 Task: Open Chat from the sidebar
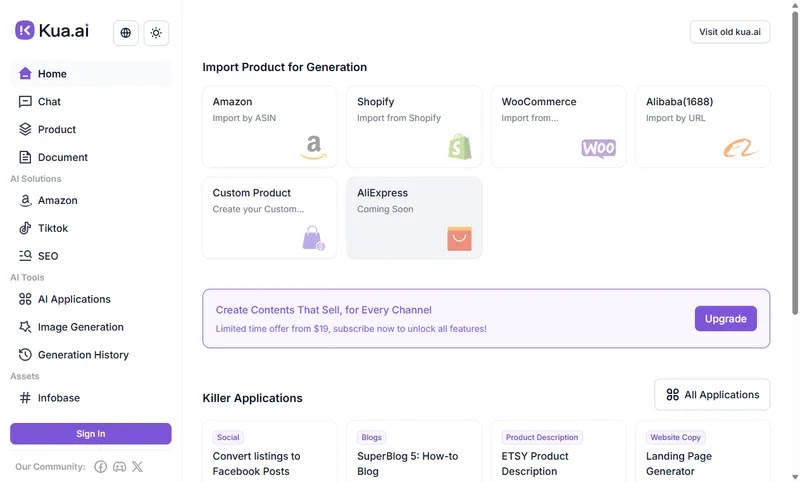coord(91,102)
